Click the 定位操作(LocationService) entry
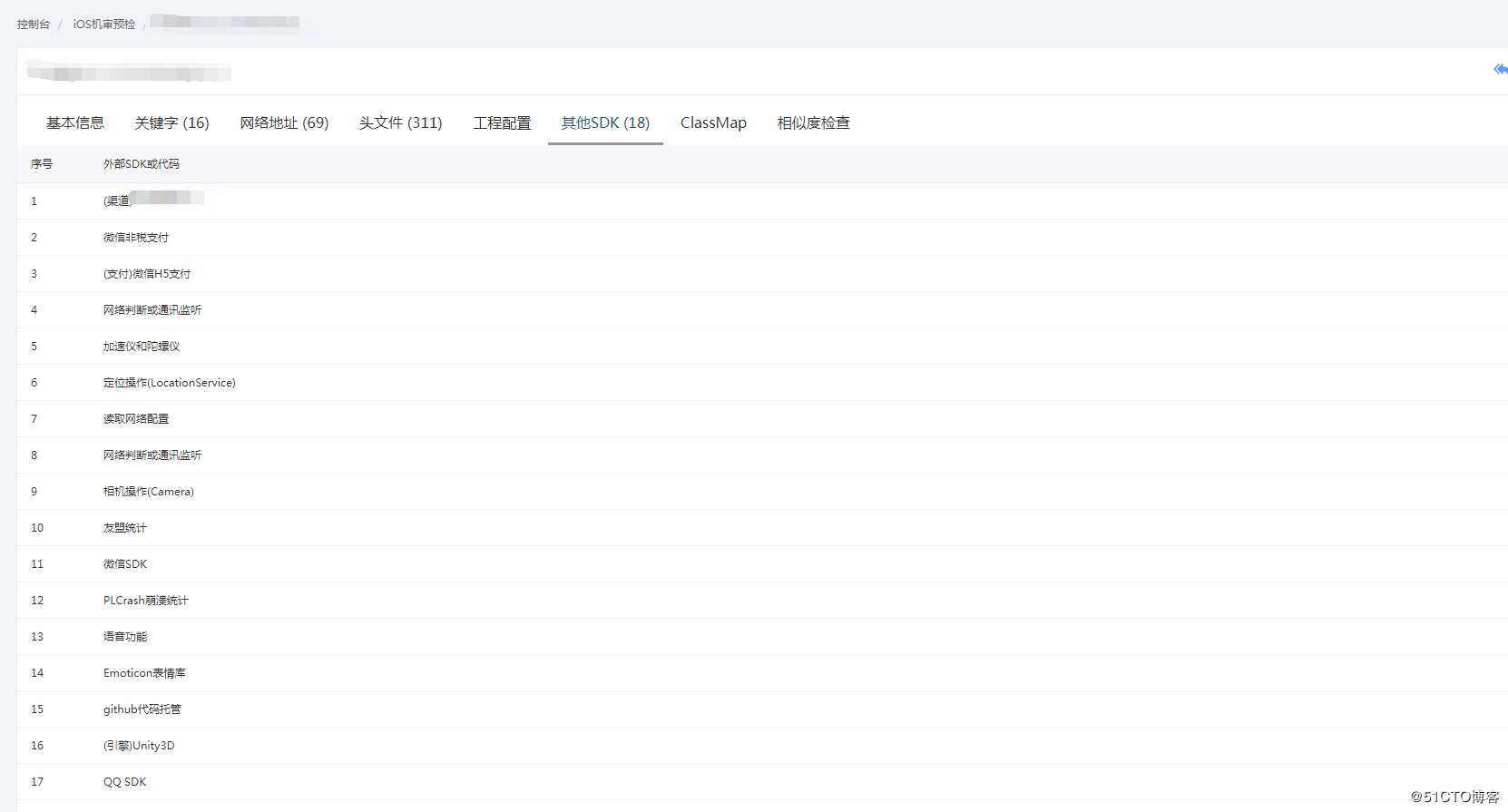Viewport: 1508px width, 812px height. coord(170,383)
